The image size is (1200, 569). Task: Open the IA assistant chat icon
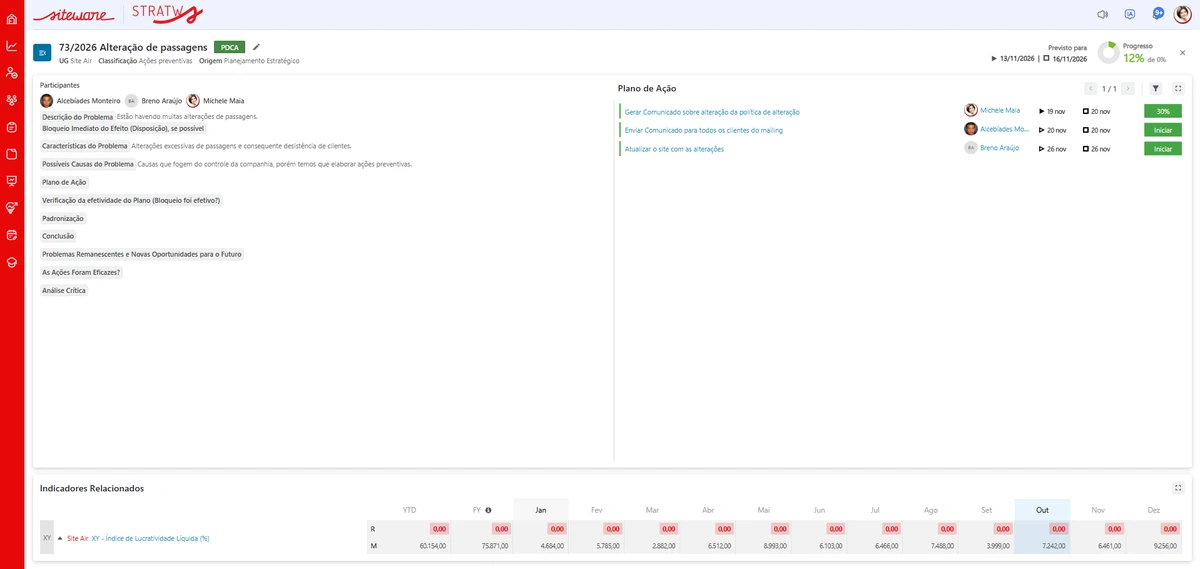tap(1130, 14)
